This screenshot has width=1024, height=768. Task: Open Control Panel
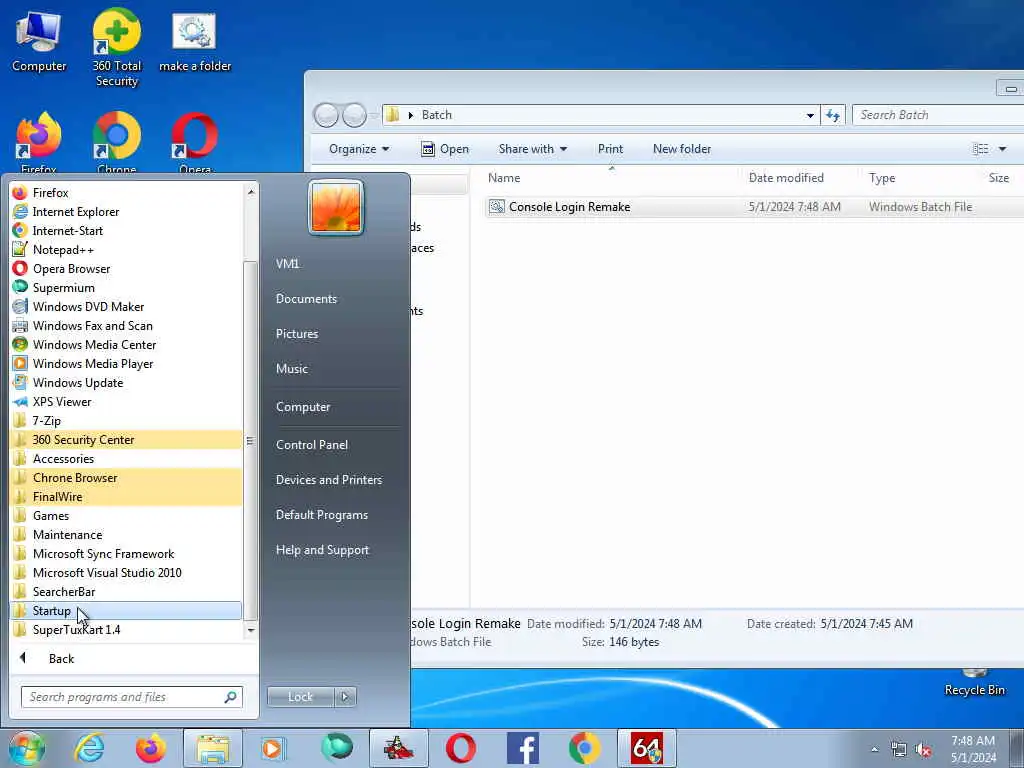[312, 445]
